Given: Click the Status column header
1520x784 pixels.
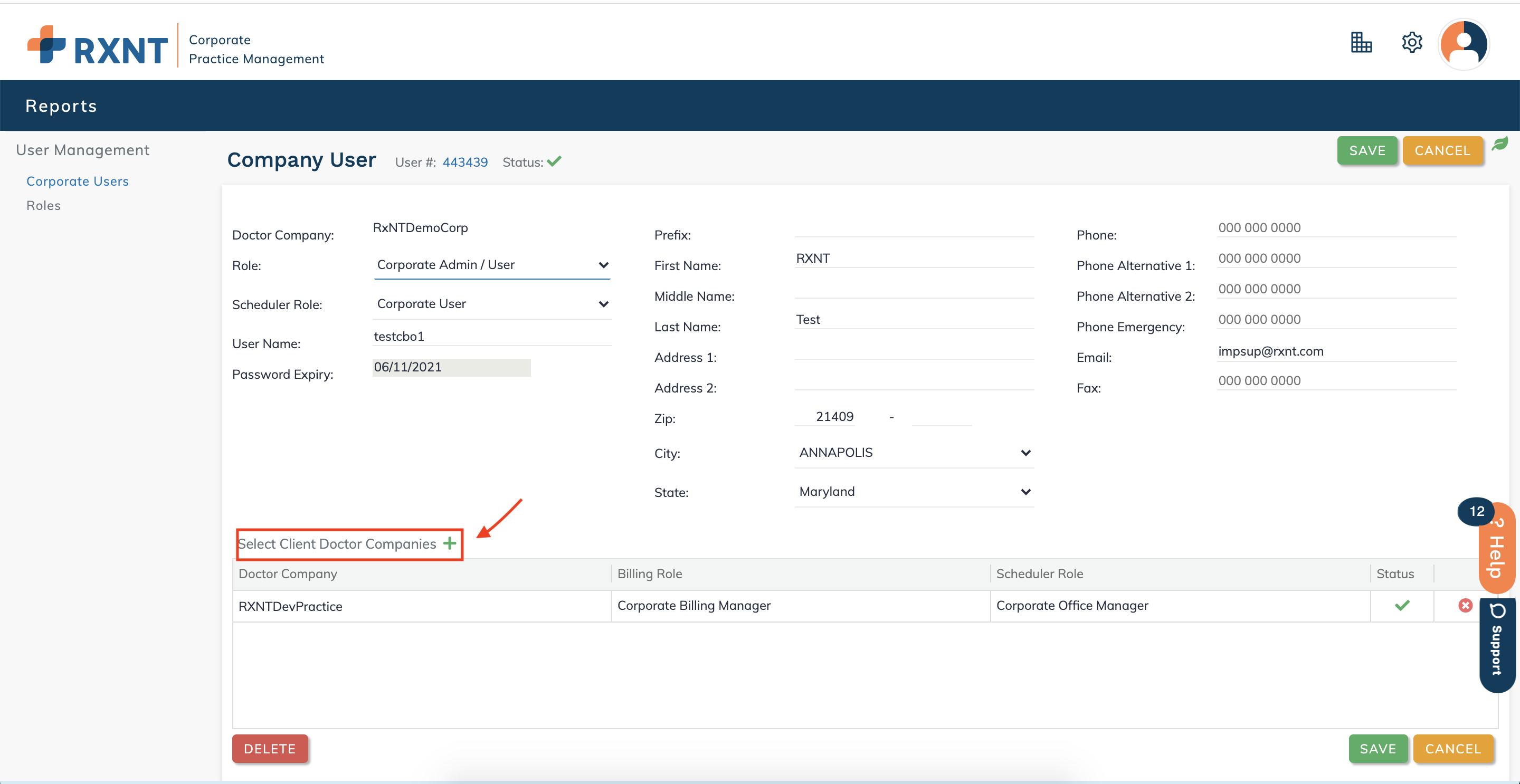Looking at the screenshot, I should (1401, 574).
